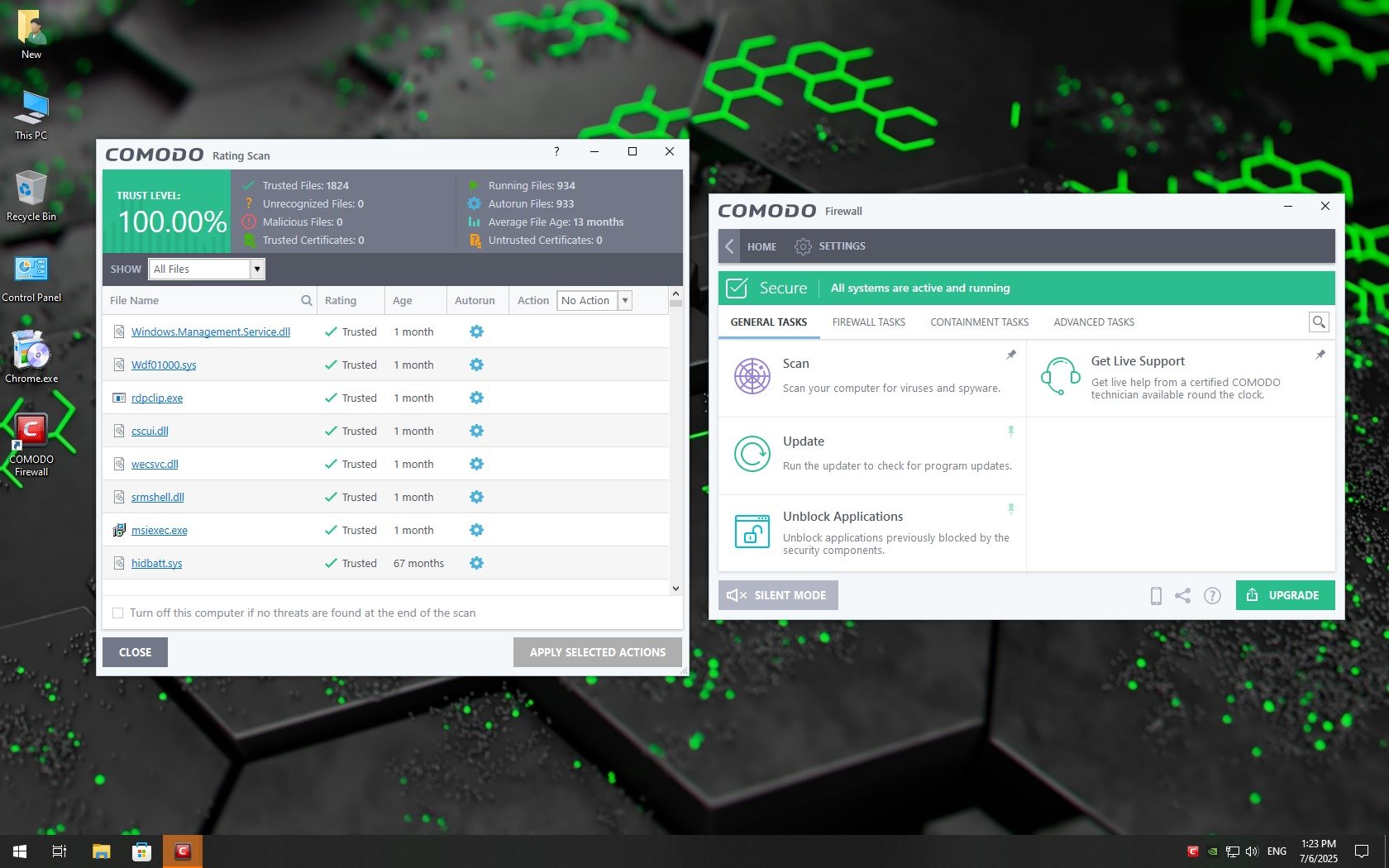Click the mobile device icon near Upgrade
This screenshot has height=868, width=1389.
1156,595
